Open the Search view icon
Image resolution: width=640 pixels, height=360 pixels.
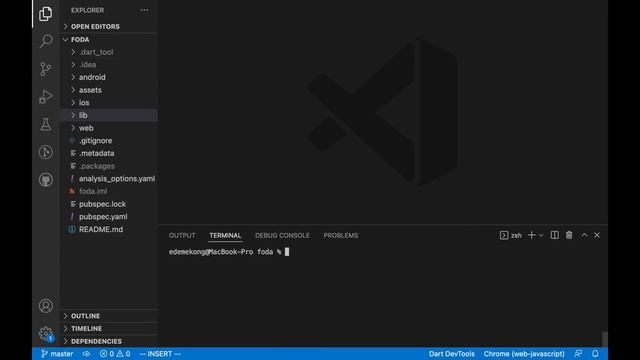coord(46,41)
